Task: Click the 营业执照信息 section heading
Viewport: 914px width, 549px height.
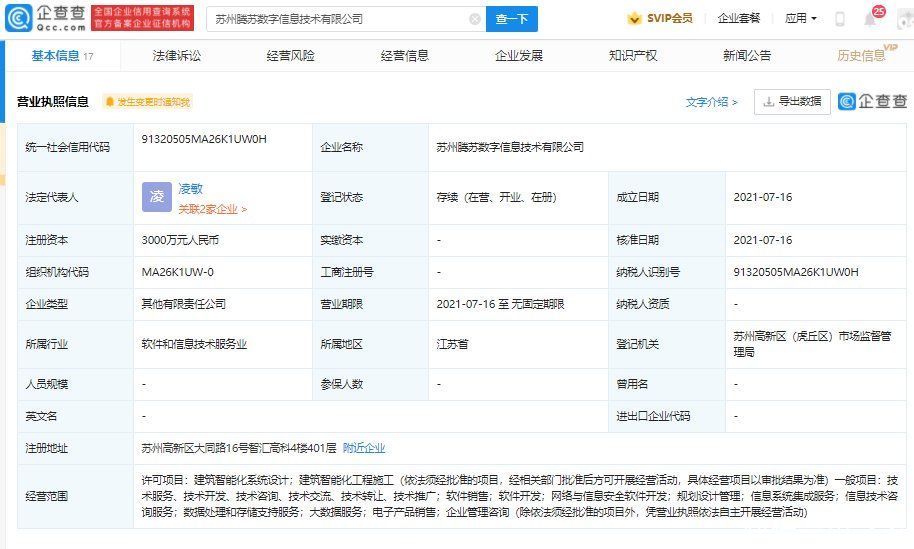Action: point(52,102)
